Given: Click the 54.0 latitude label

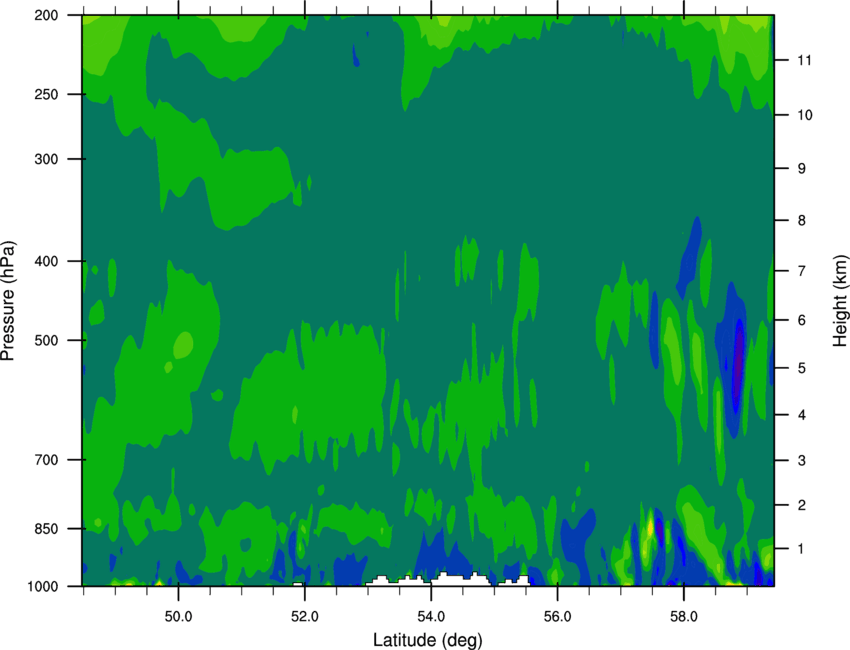Looking at the screenshot, I should pyautogui.click(x=431, y=616).
